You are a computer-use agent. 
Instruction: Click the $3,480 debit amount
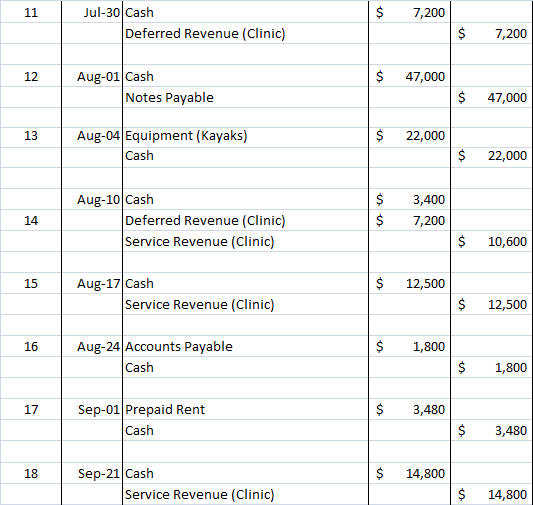click(x=410, y=410)
